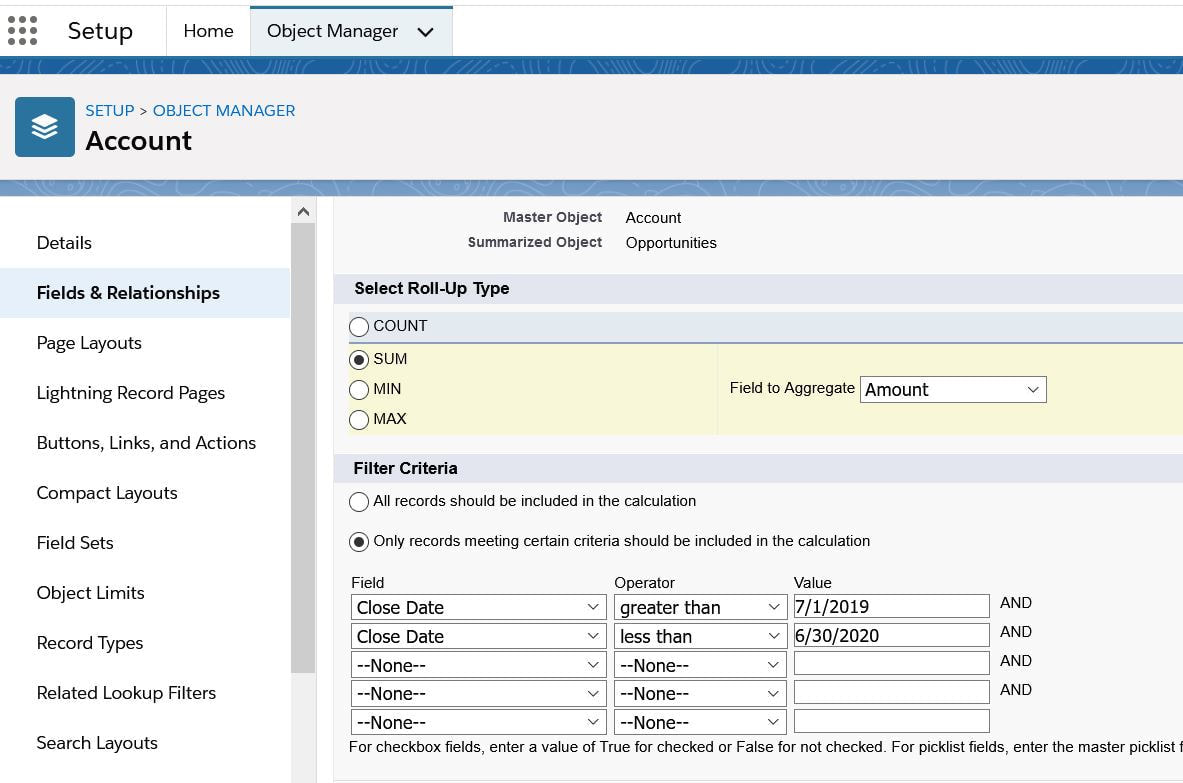Select the MIN roll-up type
The width and height of the screenshot is (1183, 783).
pyautogui.click(x=359, y=389)
